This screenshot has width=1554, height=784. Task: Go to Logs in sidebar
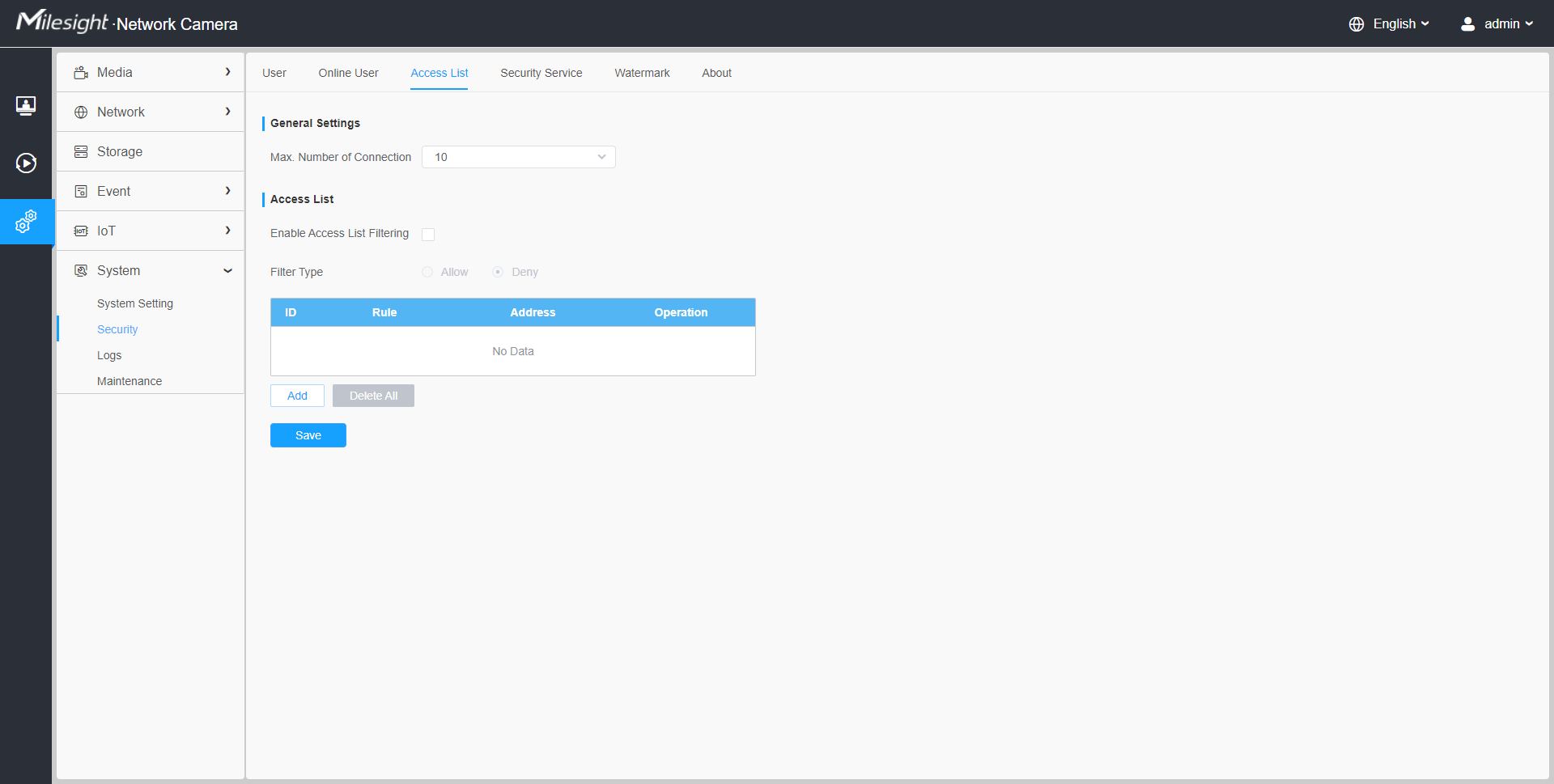click(x=109, y=355)
